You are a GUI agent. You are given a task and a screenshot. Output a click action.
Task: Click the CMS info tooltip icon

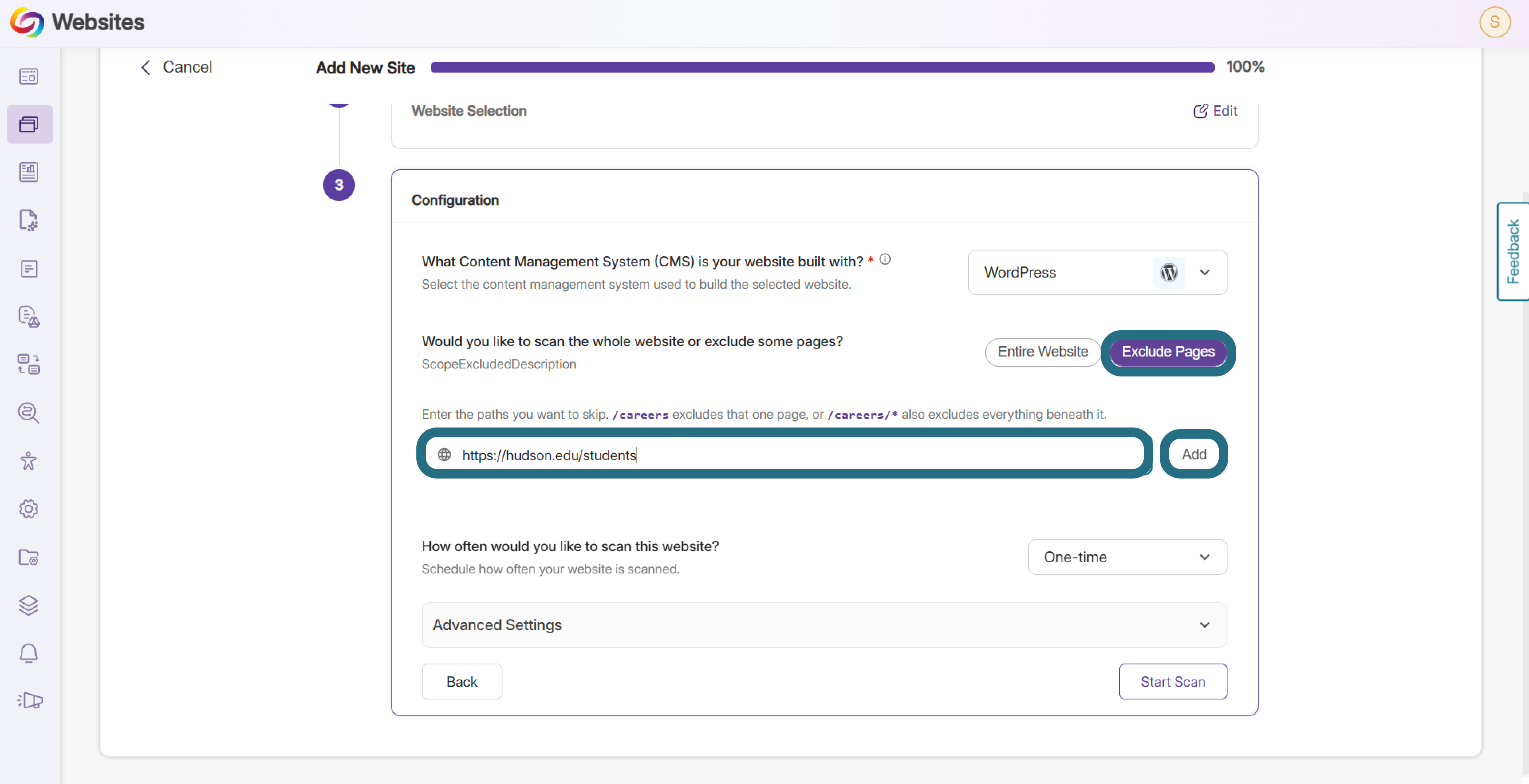coord(885,259)
